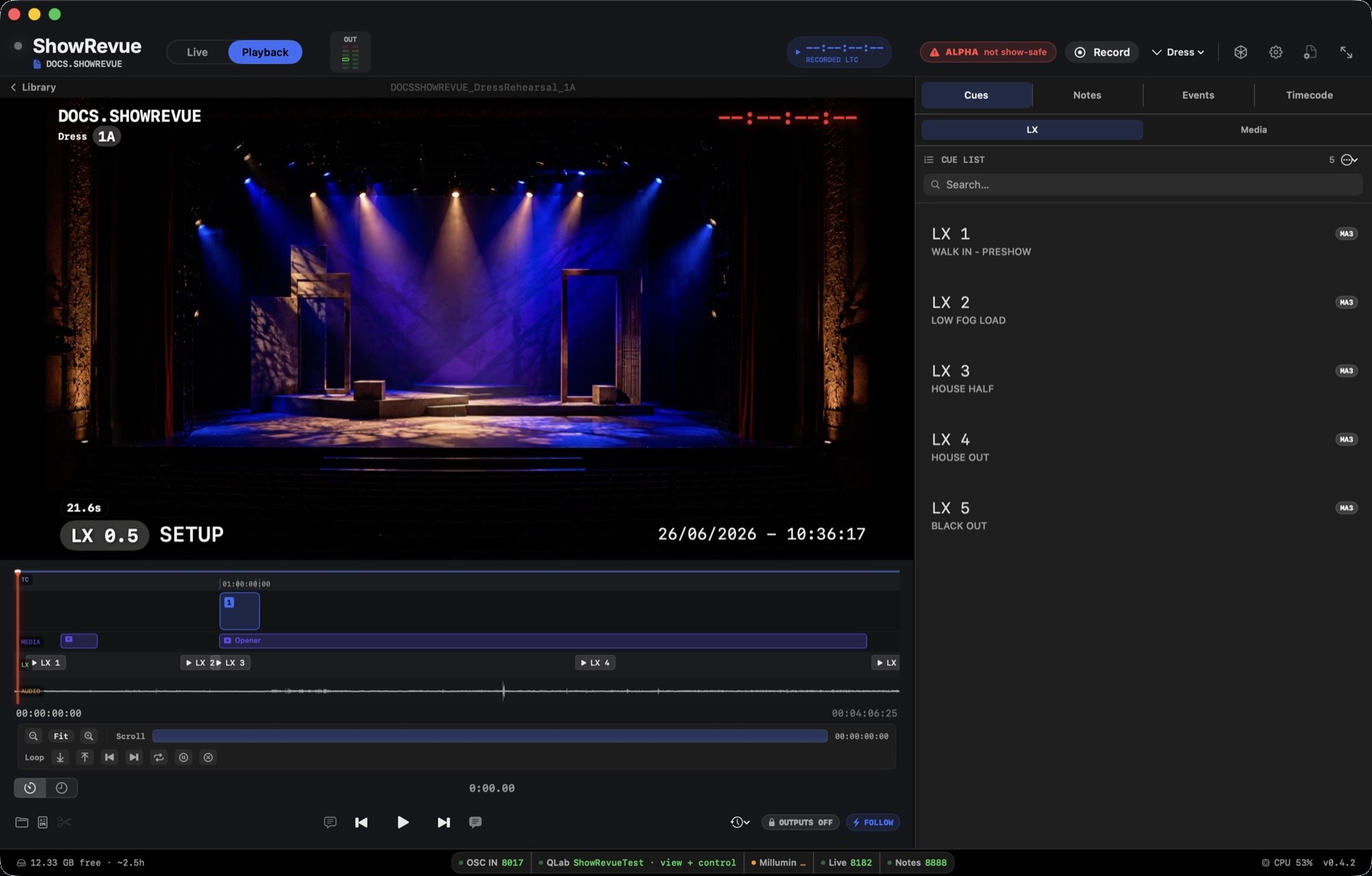
Task: Click the RECORDED LTC timecode pill
Action: pos(839,52)
